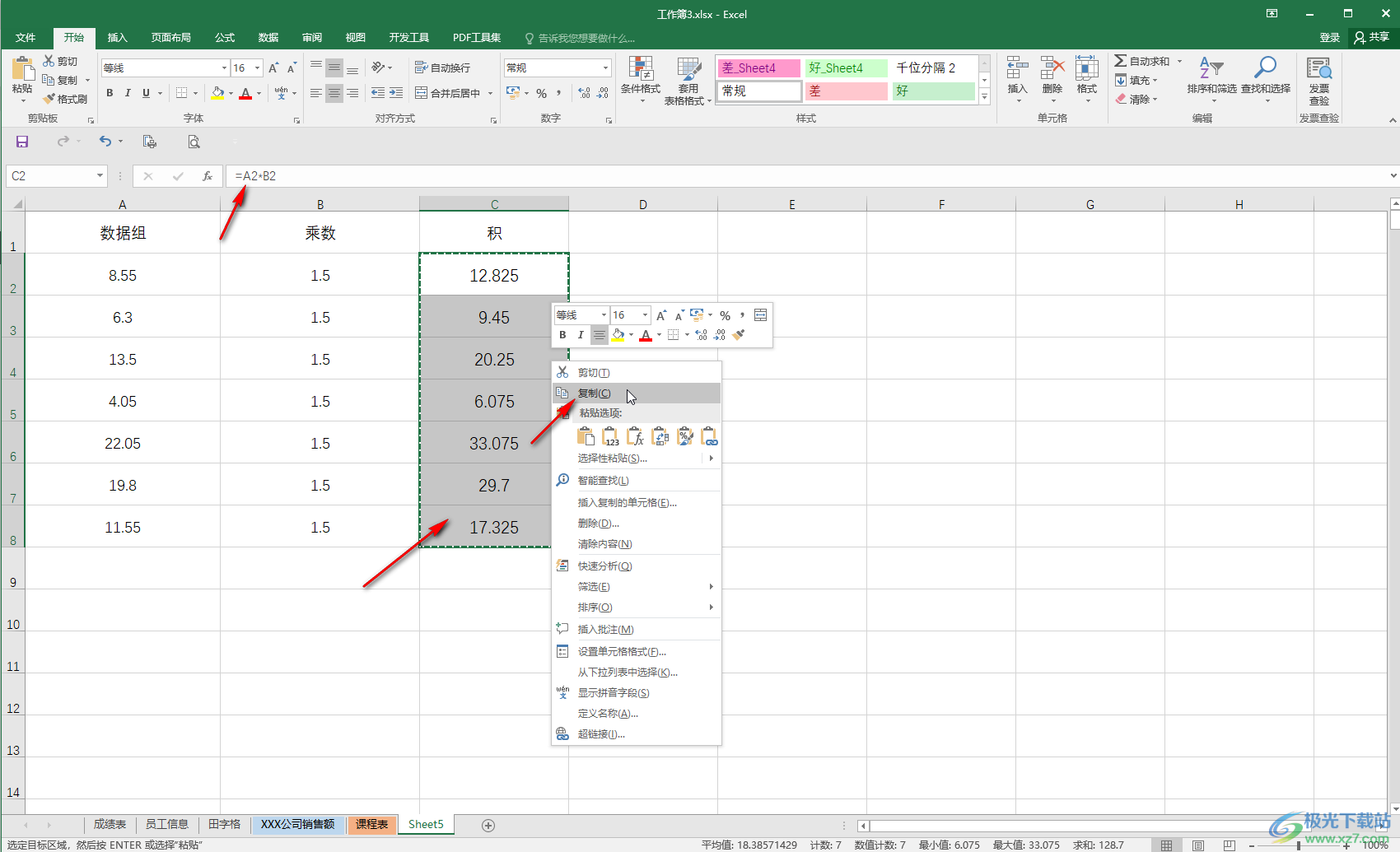Click the Cut scissors in ribbon
The image size is (1400, 852).
(x=49, y=62)
